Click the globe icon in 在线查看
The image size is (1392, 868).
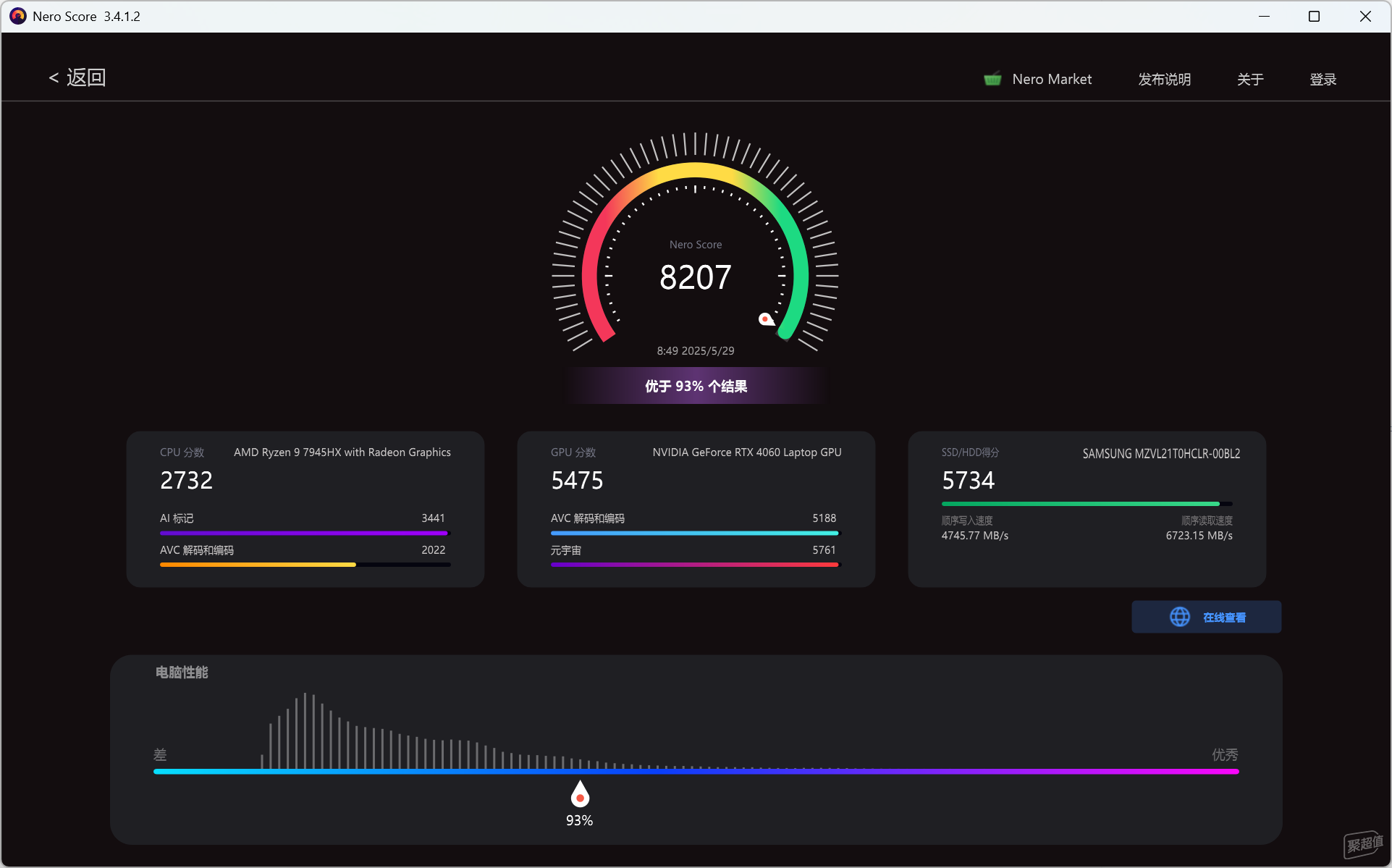(x=1180, y=617)
